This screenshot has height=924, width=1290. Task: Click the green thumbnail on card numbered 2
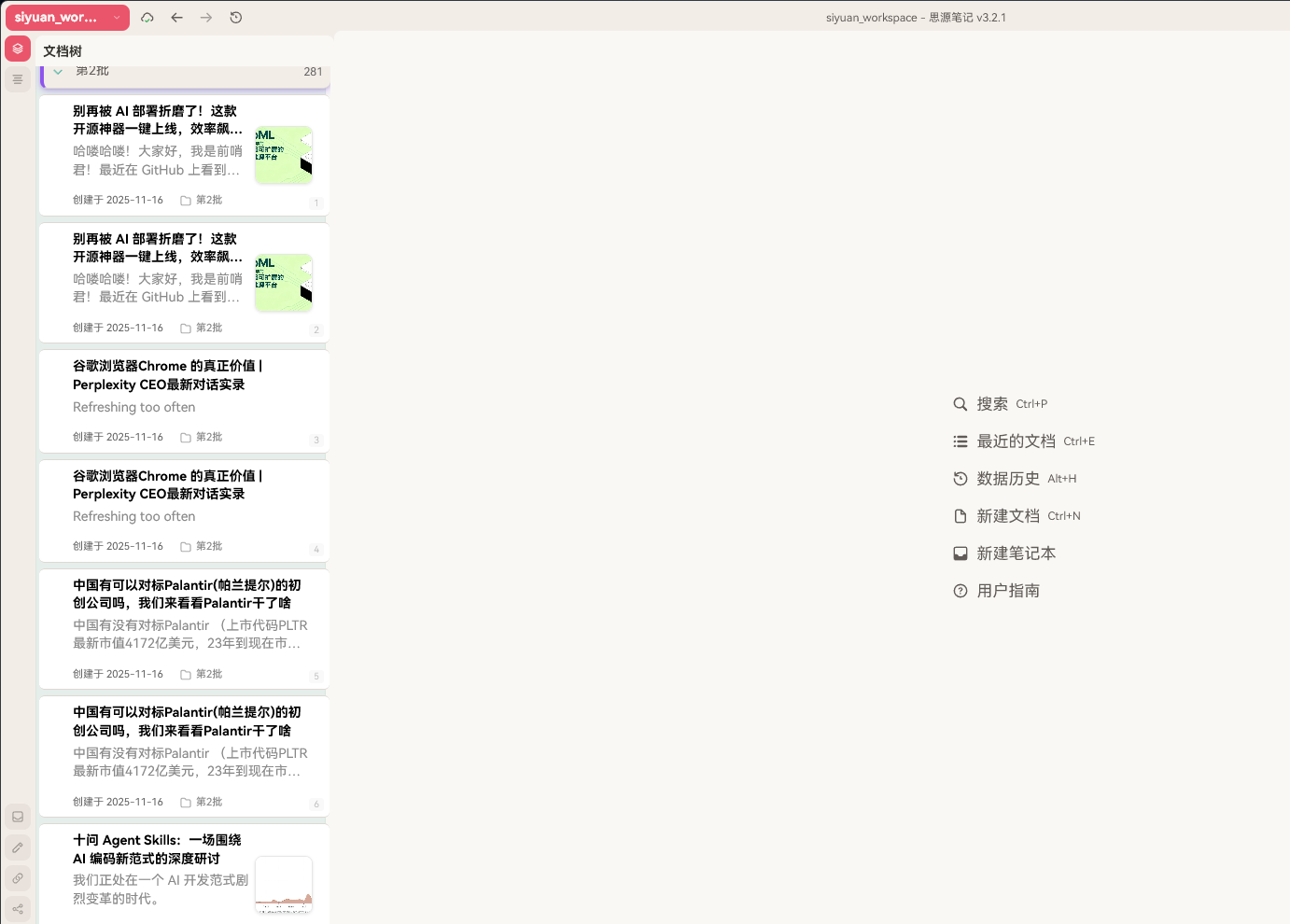pos(284,282)
